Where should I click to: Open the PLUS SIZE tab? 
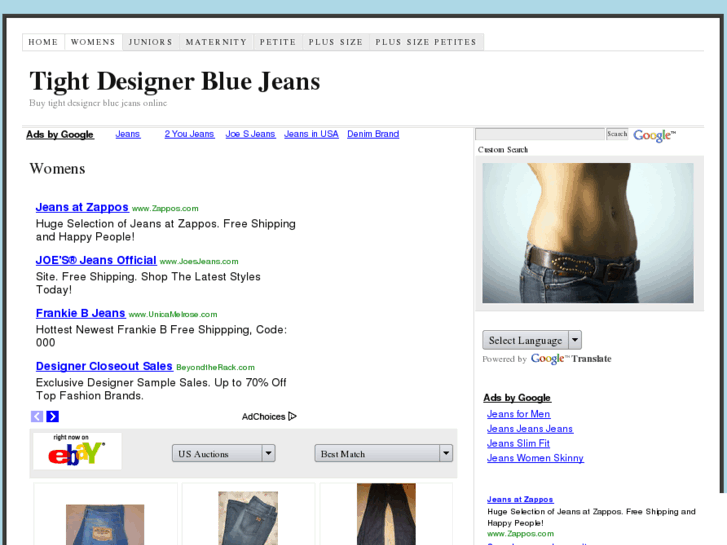(336, 42)
